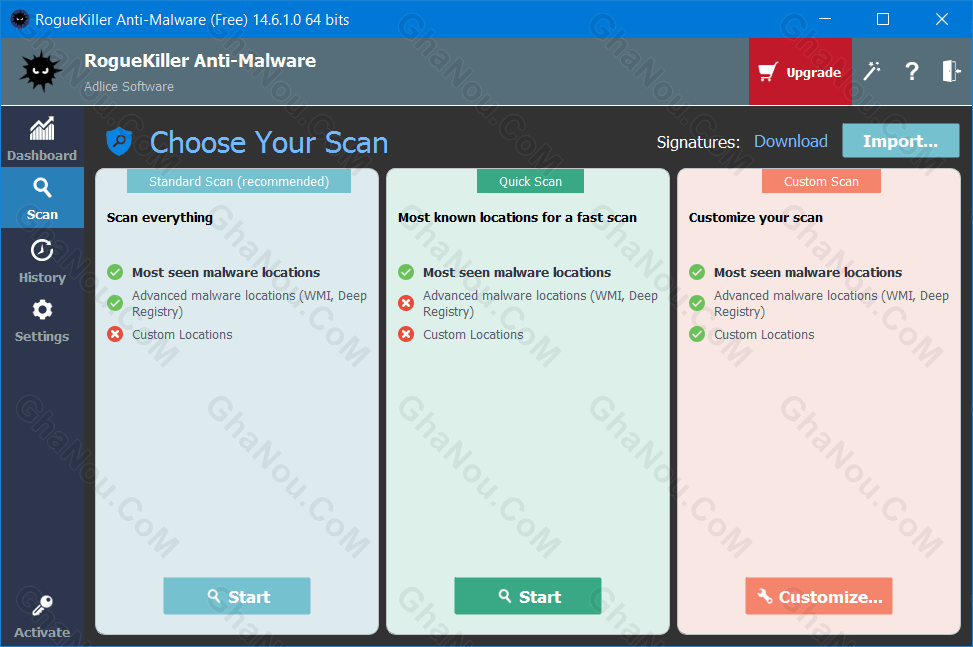This screenshot has width=973, height=647.
Task: Click the RogueKiller spiky logo
Action: pos(40,71)
